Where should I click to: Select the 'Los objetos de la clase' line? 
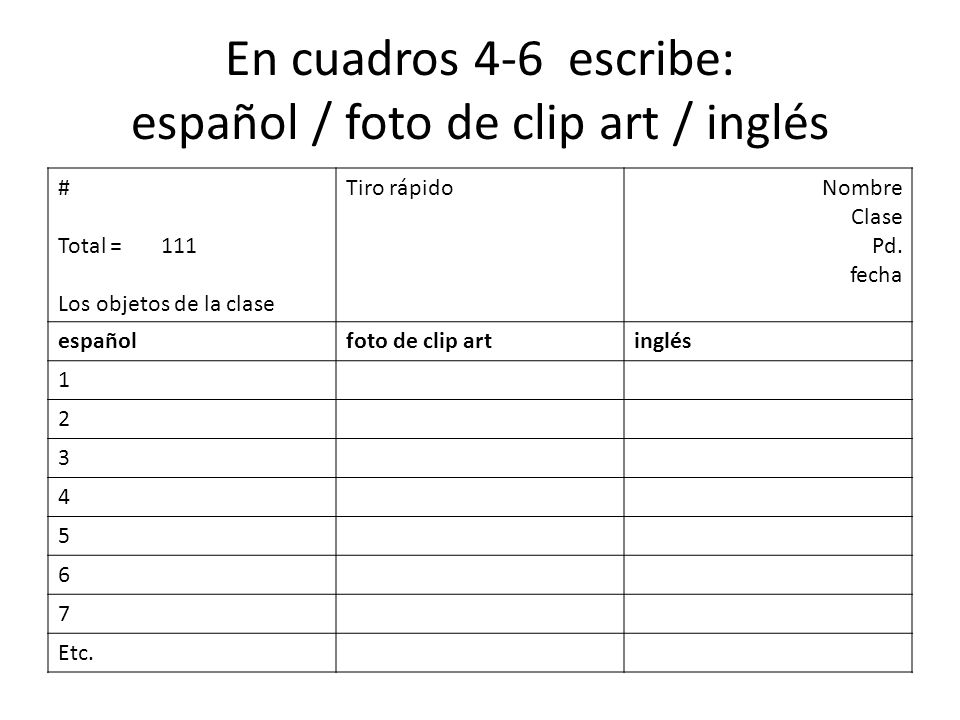point(166,304)
